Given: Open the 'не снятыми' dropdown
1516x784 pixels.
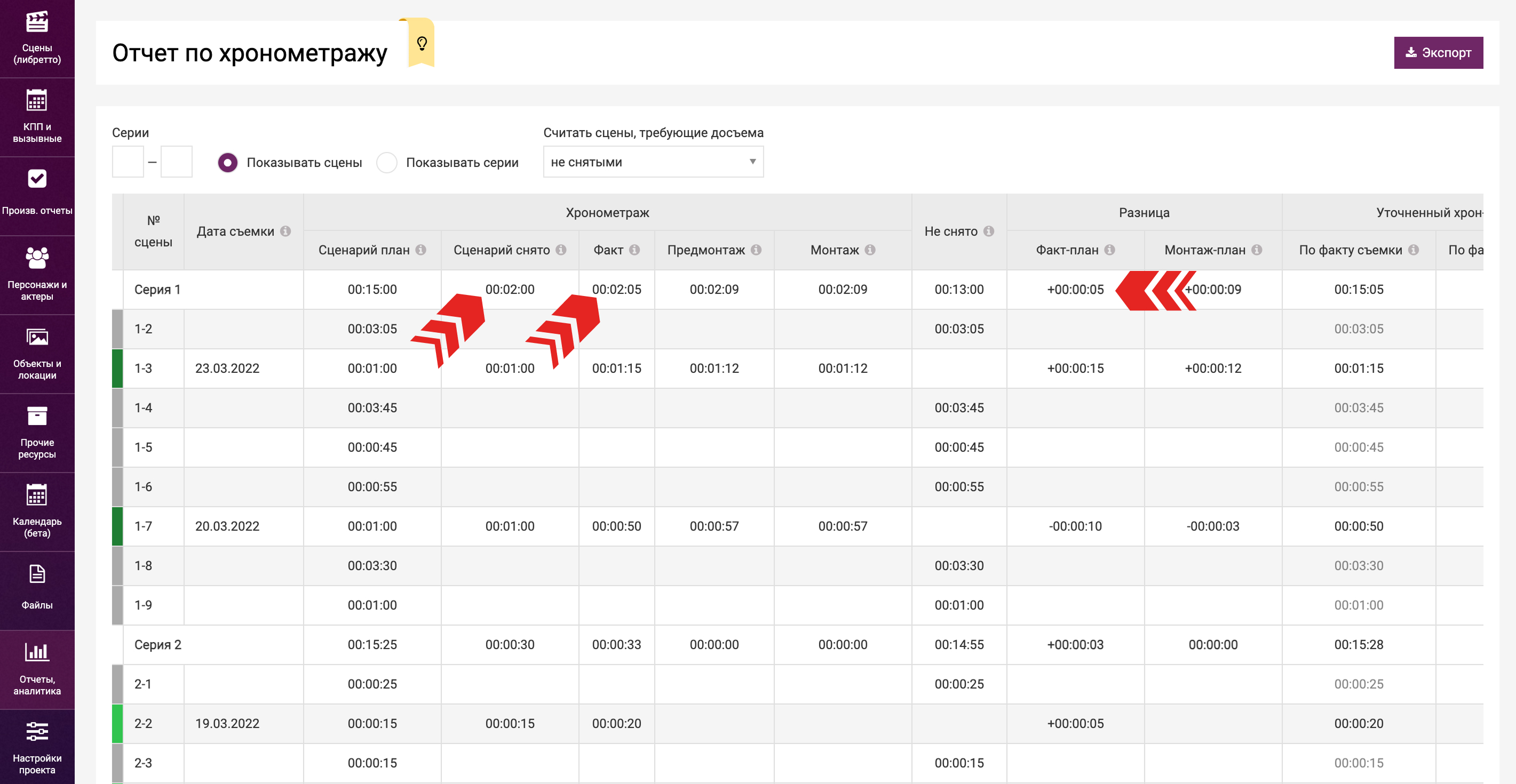Looking at the screenshot, I should click(x=653, y=162).
